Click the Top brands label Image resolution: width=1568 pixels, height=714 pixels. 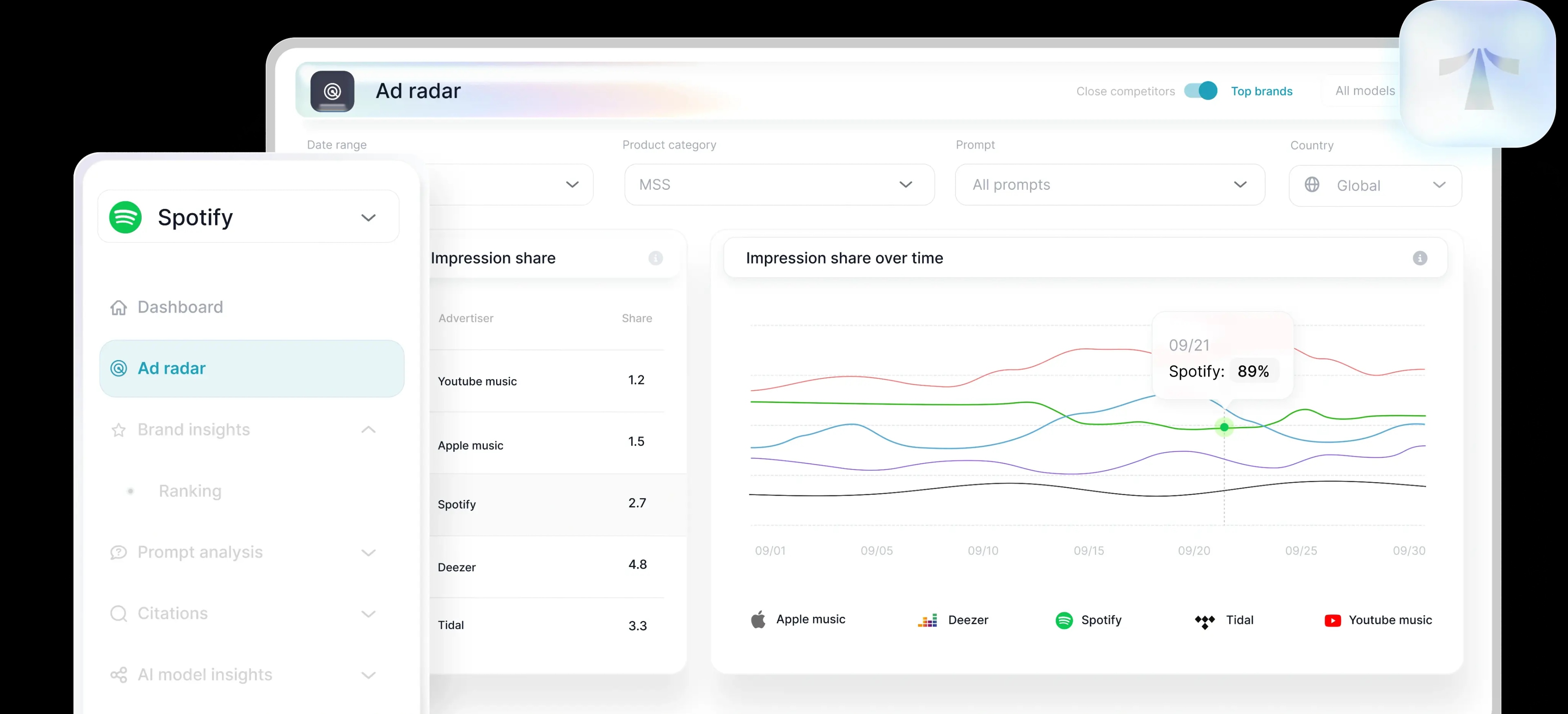point(1262,91)
